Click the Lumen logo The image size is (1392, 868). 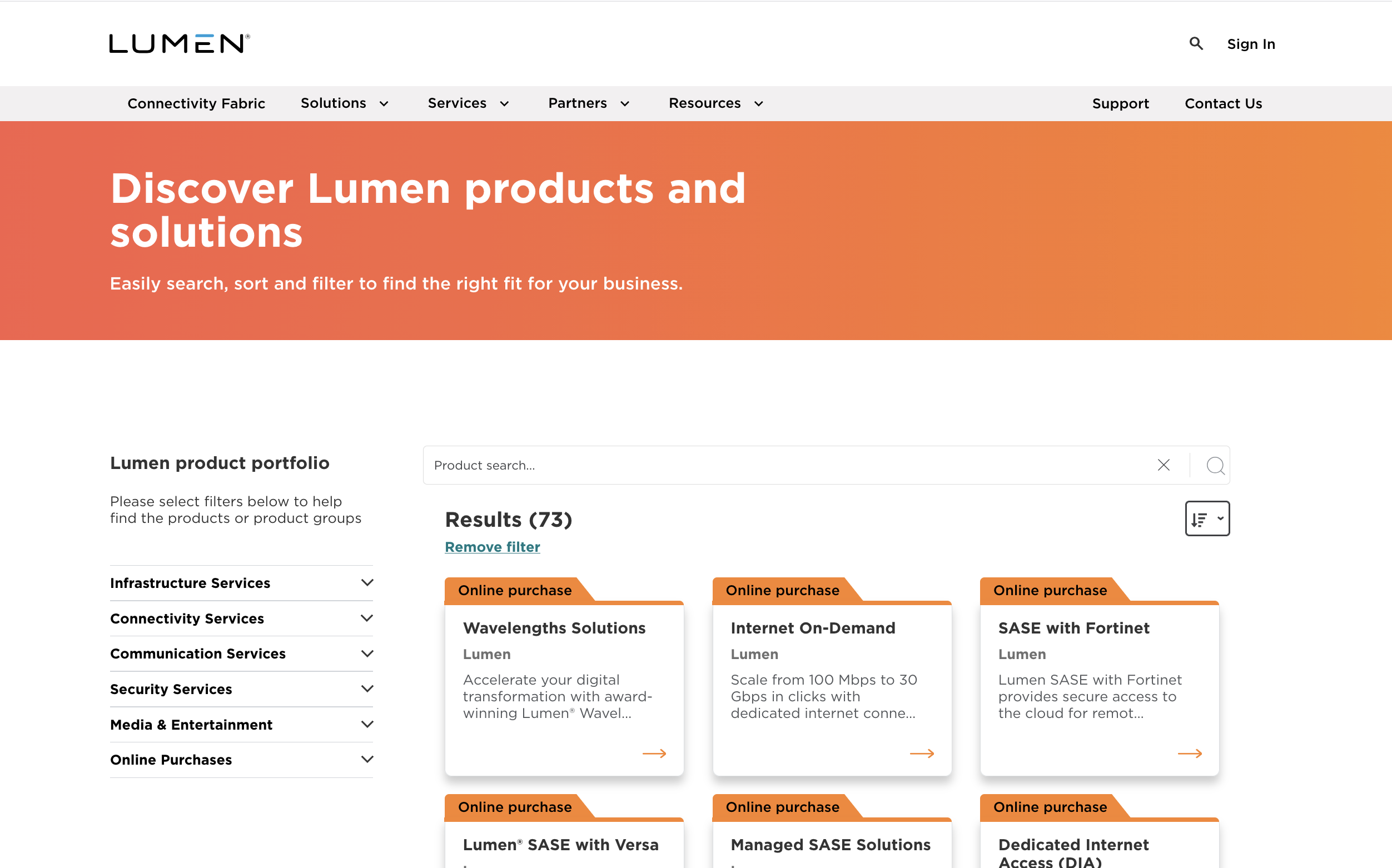point(179,43)
